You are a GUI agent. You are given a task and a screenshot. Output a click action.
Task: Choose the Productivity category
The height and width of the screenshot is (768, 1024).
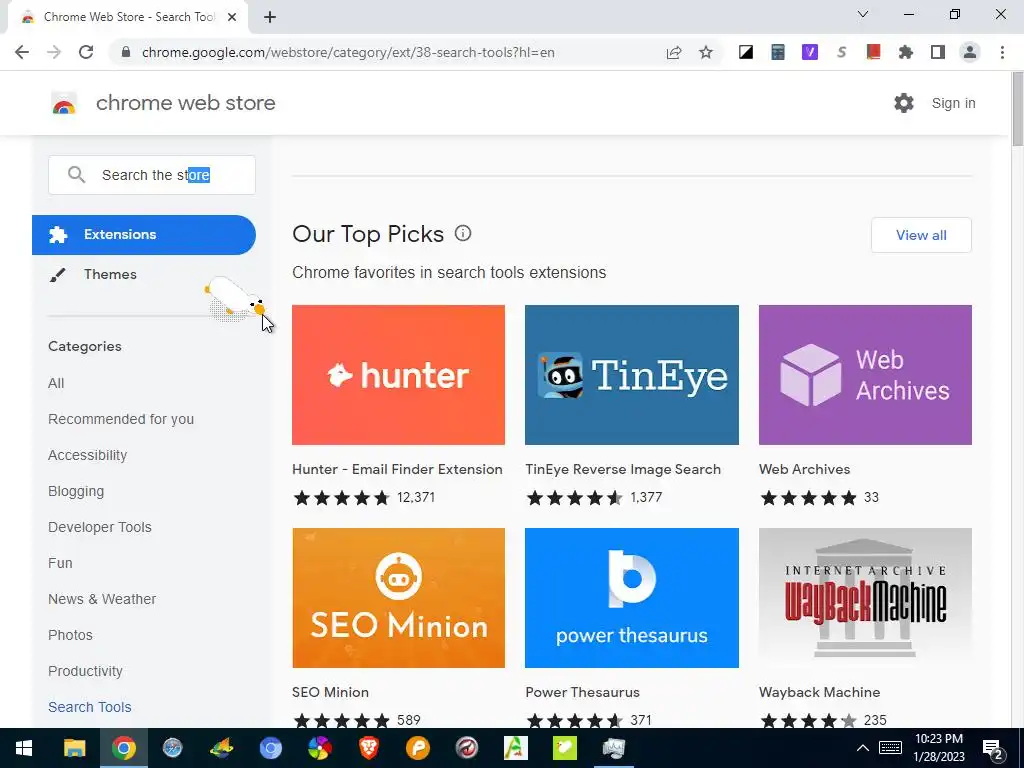click(x=86, y=671)
